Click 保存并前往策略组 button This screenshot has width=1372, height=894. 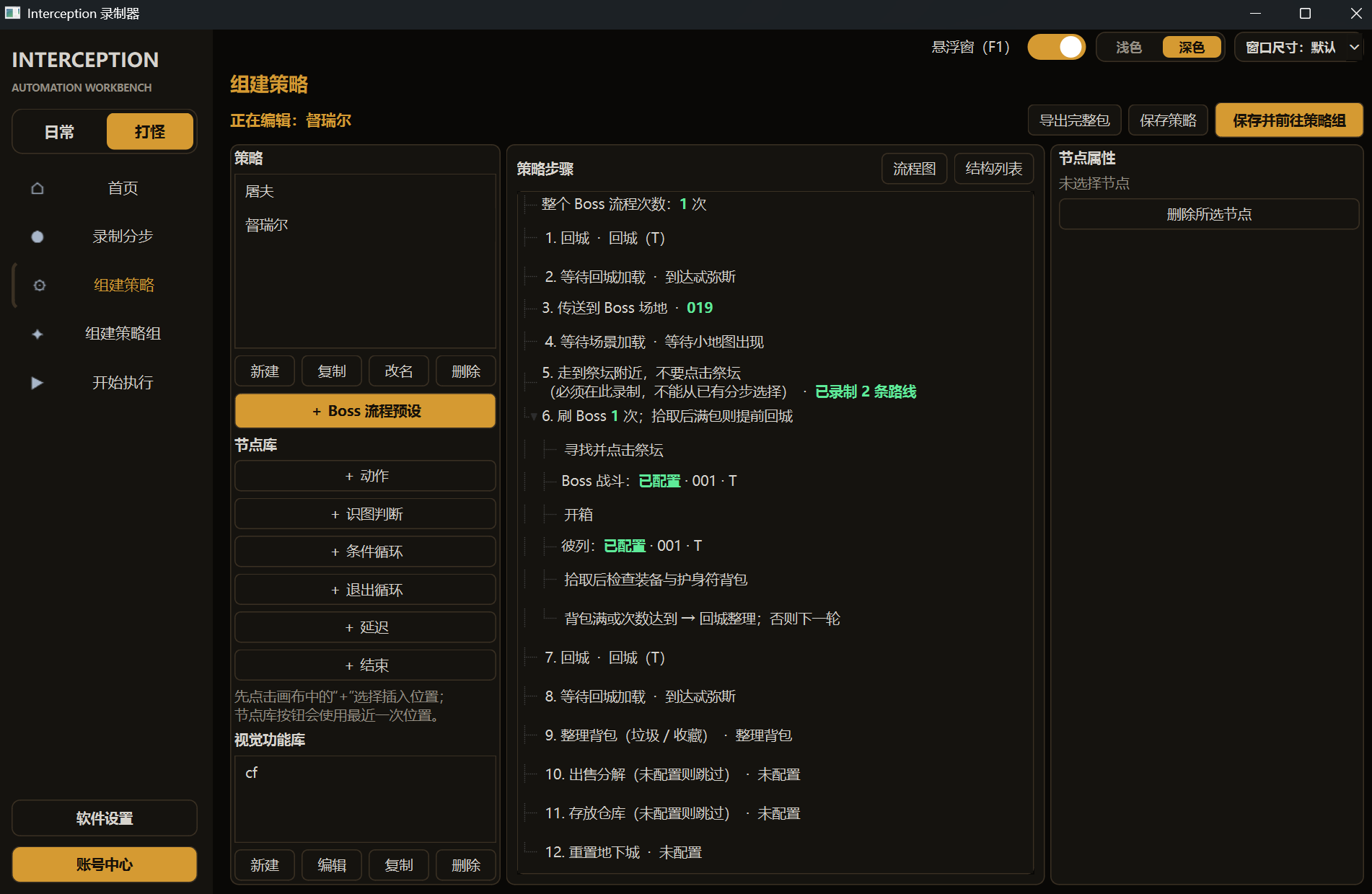[1289, 120]
